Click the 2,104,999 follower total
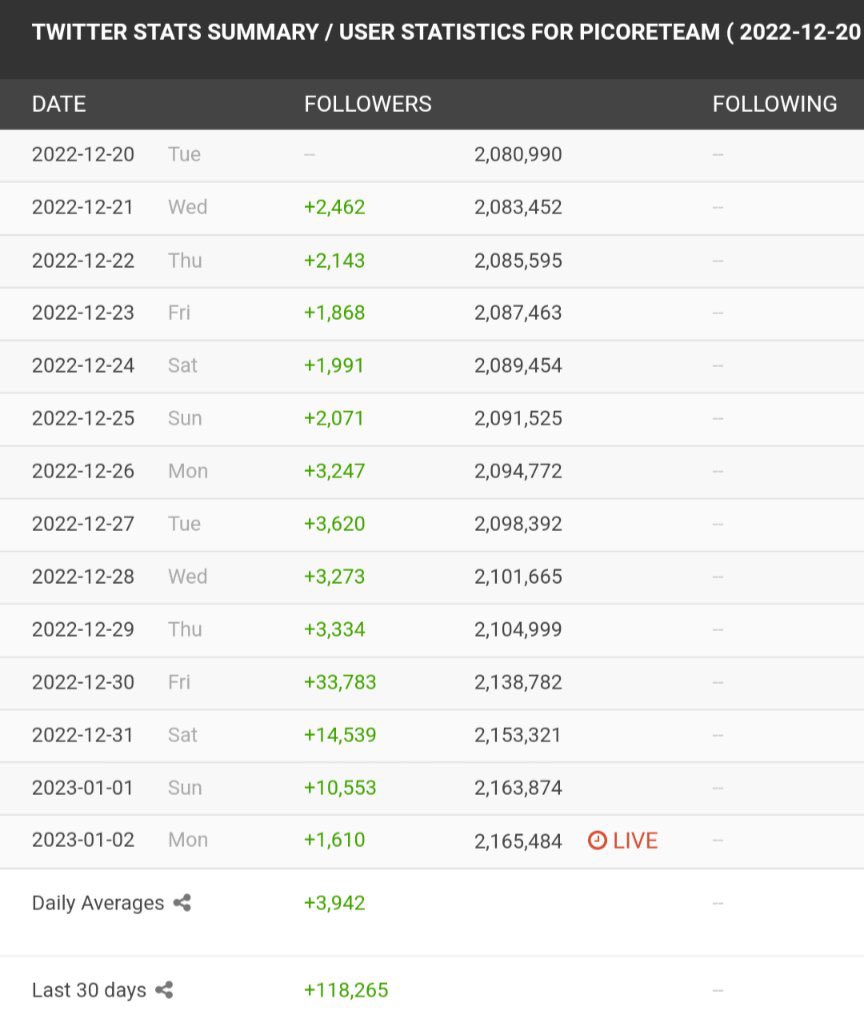 coord(518,629)
